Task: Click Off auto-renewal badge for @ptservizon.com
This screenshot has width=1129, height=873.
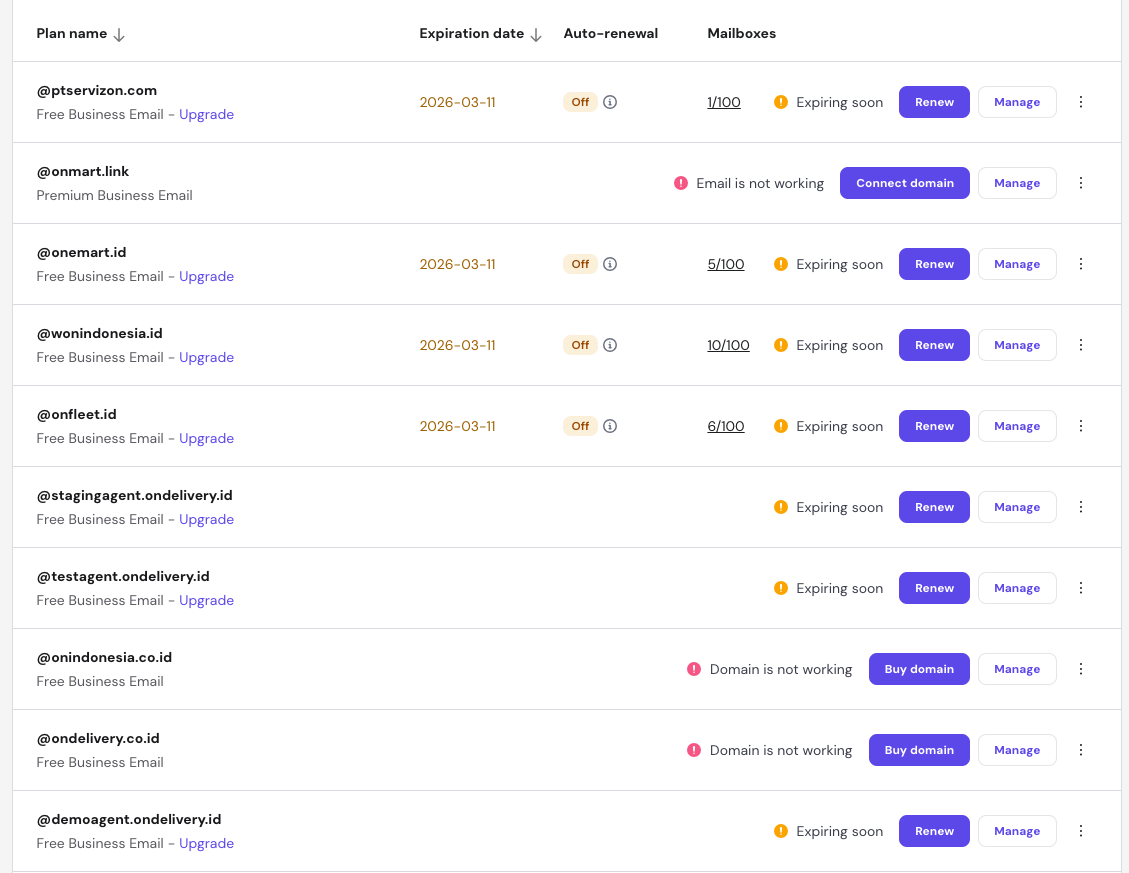Action: click(580, 102)
